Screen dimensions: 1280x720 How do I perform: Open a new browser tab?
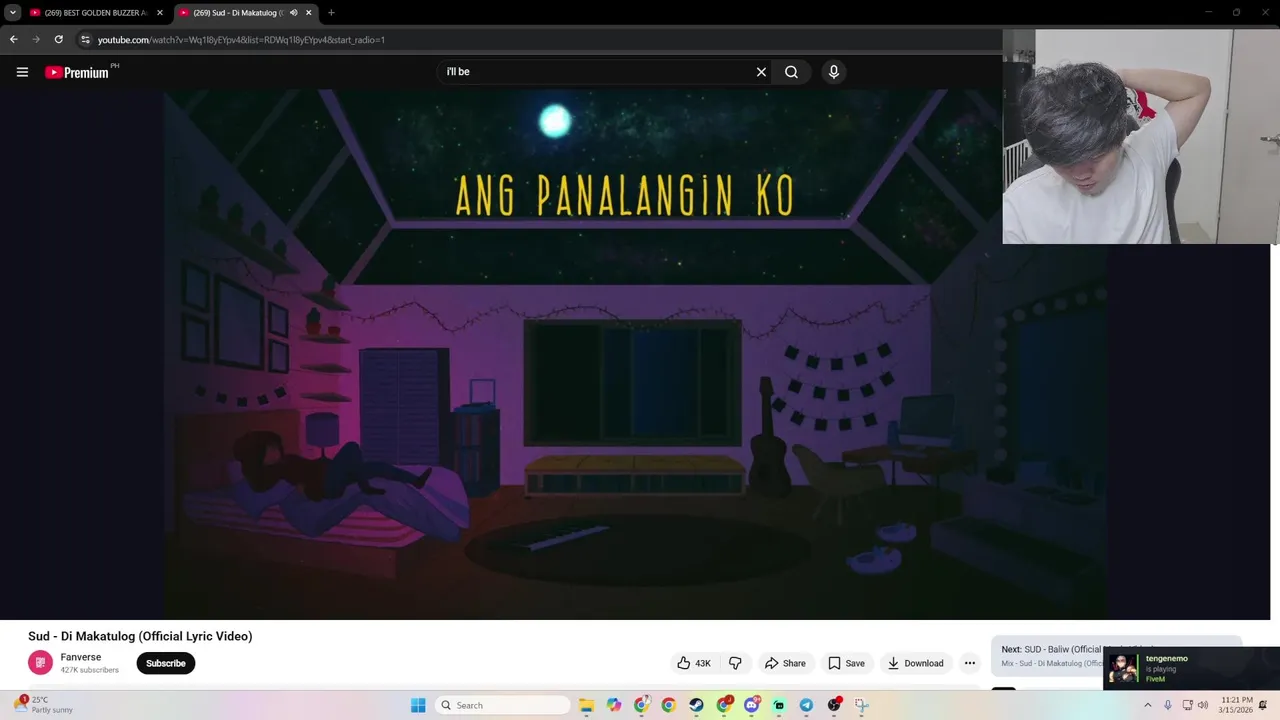tap(331, 13)
